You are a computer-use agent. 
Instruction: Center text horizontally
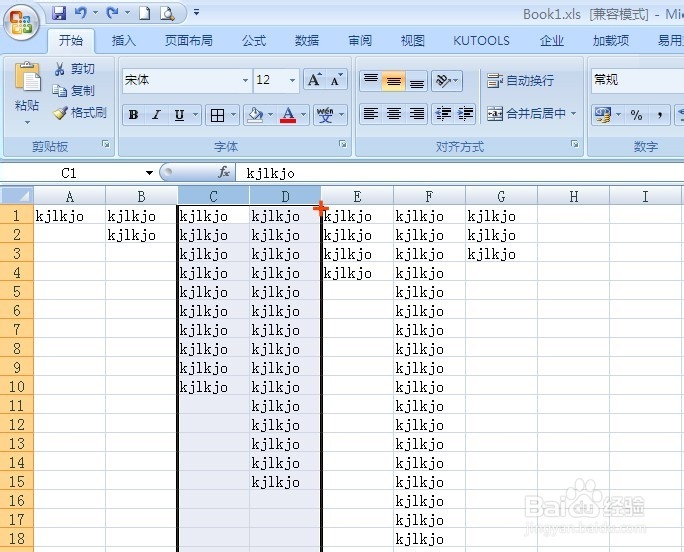(x=393, y=114)
